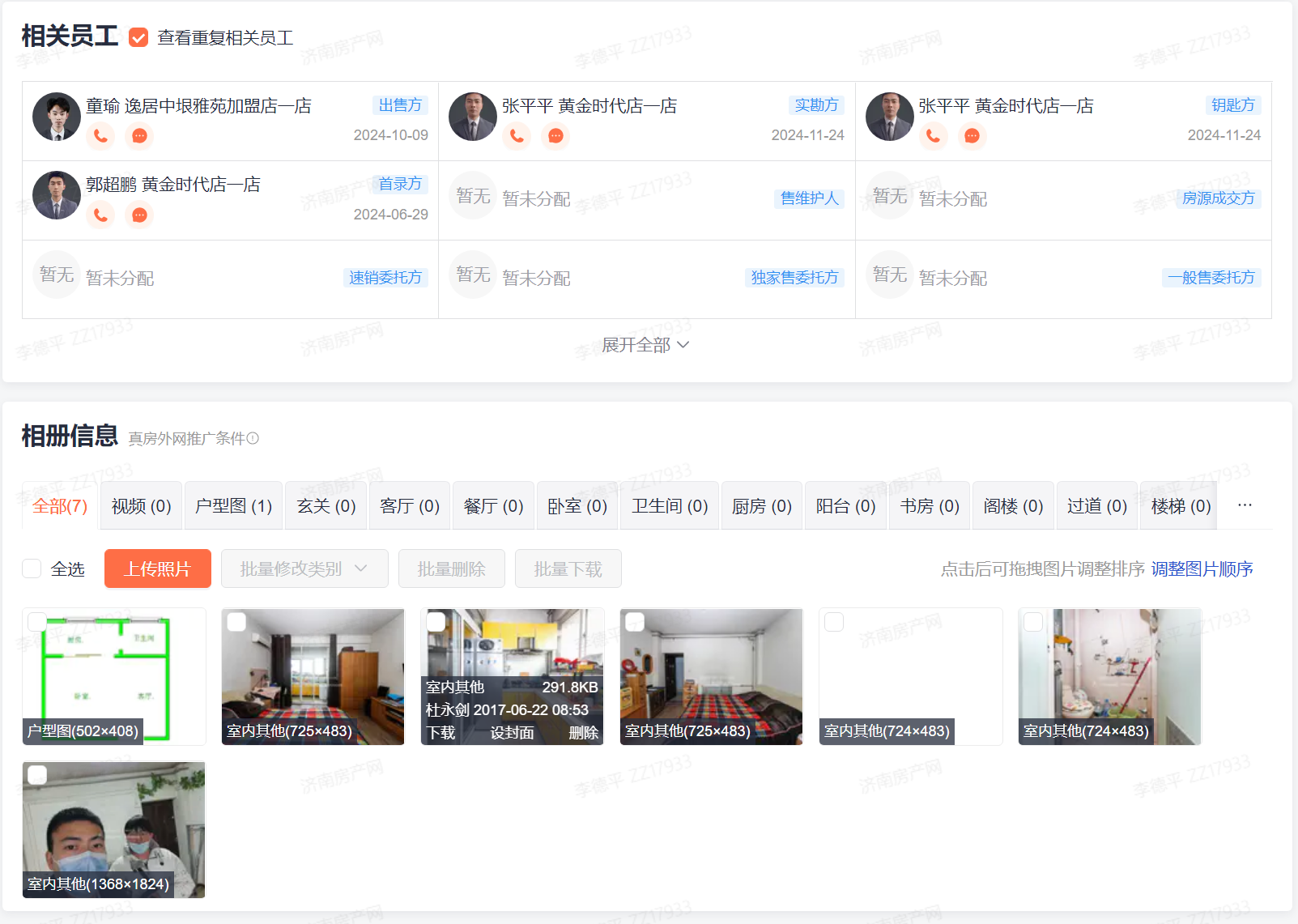The height and width of the screenshot is (924, 1298).
Task: Click the 上传照片 upload button
Action: [x=157, y=568]
